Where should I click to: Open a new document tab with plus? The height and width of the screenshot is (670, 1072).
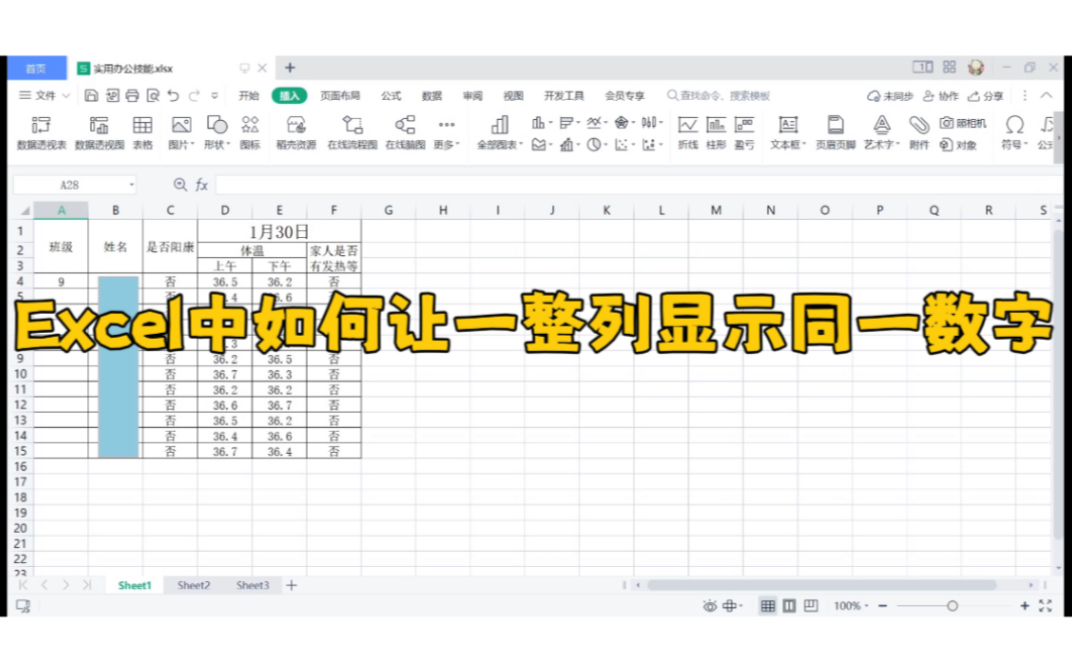click(x=290, y=68)
